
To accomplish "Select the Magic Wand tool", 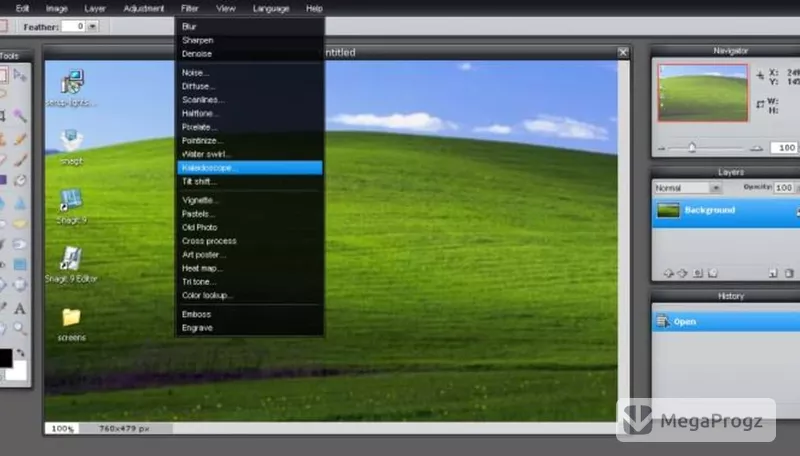I will pyautogui.click(x=20, y=115).
